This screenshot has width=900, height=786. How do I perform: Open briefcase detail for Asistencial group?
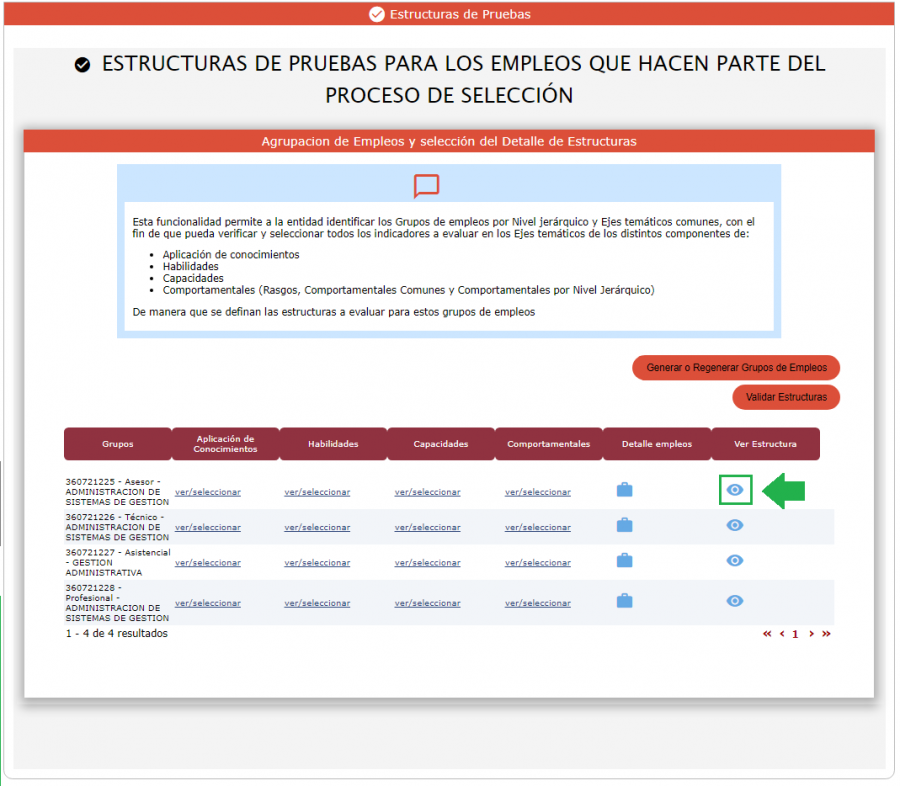[x=625, y=561]
